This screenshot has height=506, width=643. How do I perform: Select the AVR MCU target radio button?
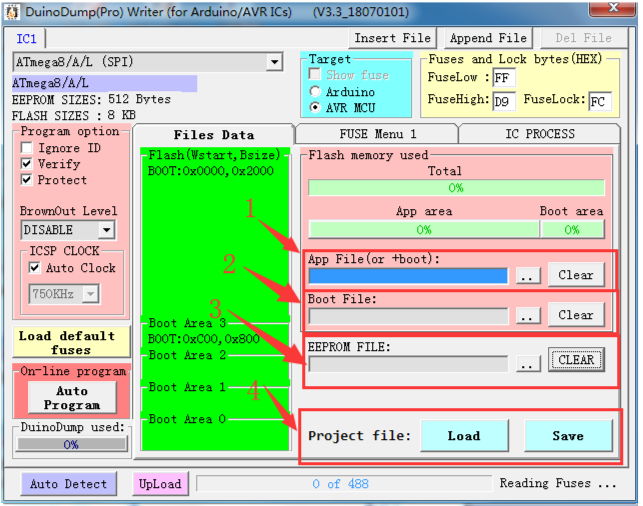[x=315, y=107]
